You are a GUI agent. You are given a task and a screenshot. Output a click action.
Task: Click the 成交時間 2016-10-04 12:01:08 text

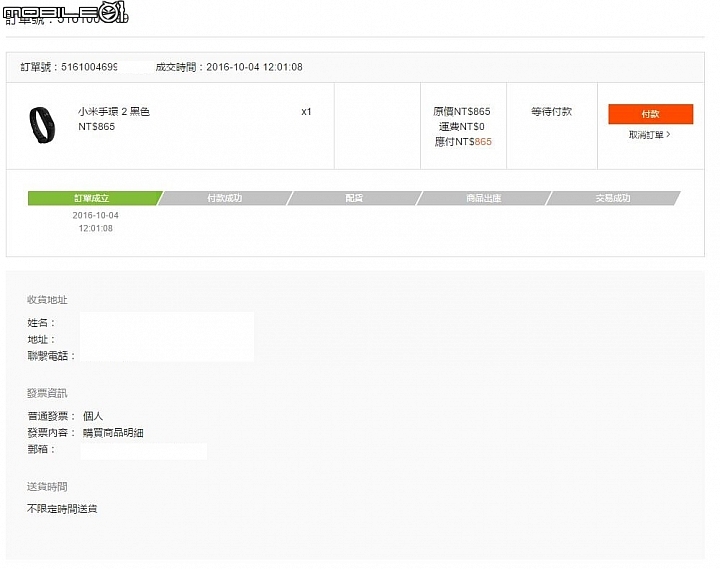(x=229, y=67)
